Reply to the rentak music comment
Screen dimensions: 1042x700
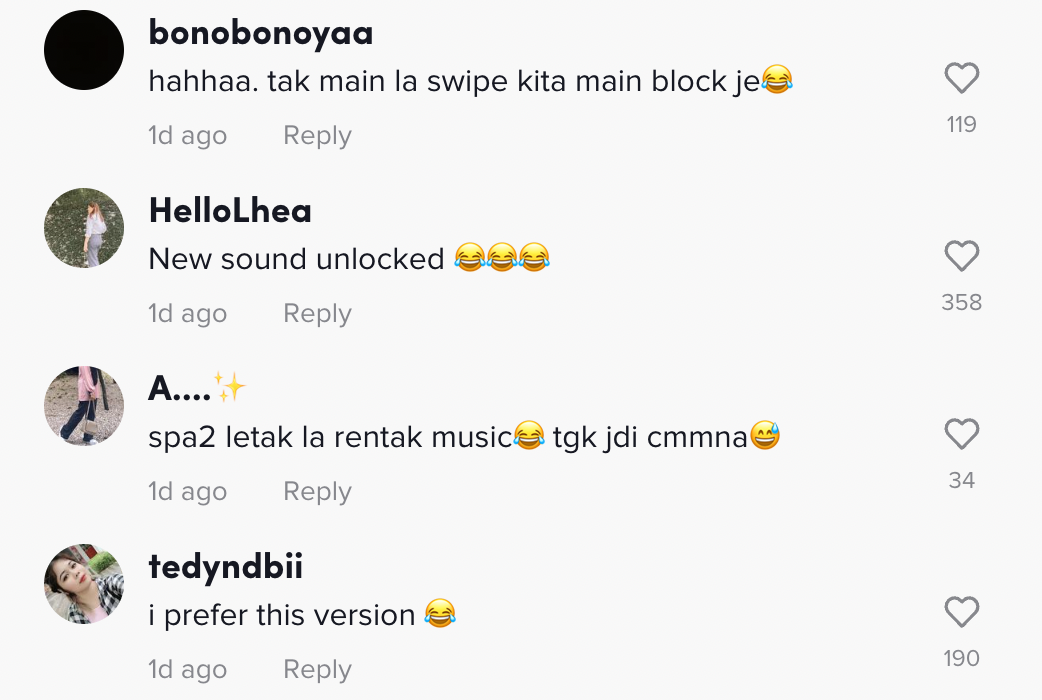(x=317, y=492)
